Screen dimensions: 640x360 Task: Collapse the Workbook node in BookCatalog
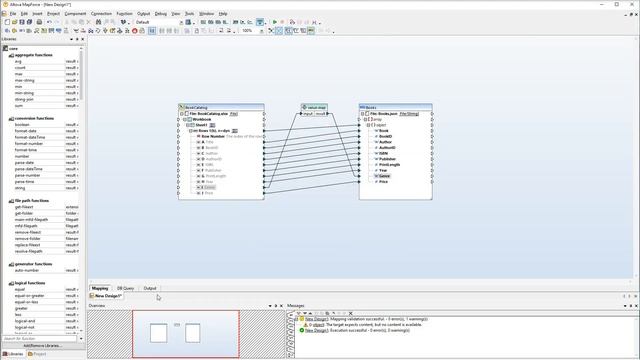(x=185, y=120)
